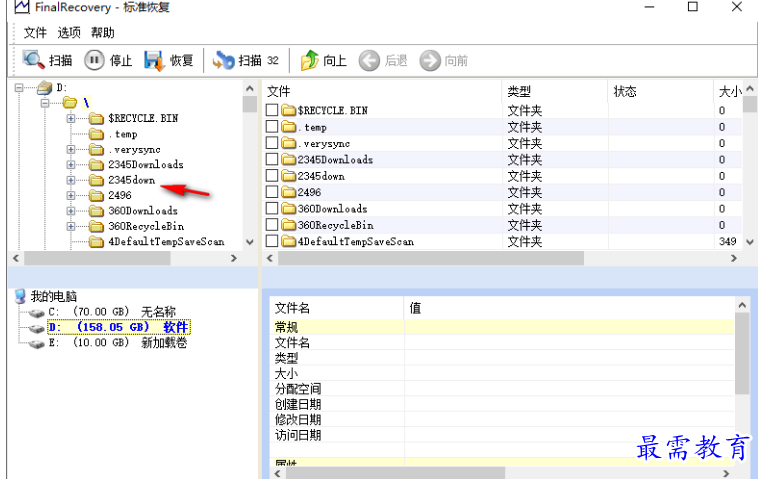Expand 2345Downloads in the tree

pyautogui.click(x=71, y=165)
